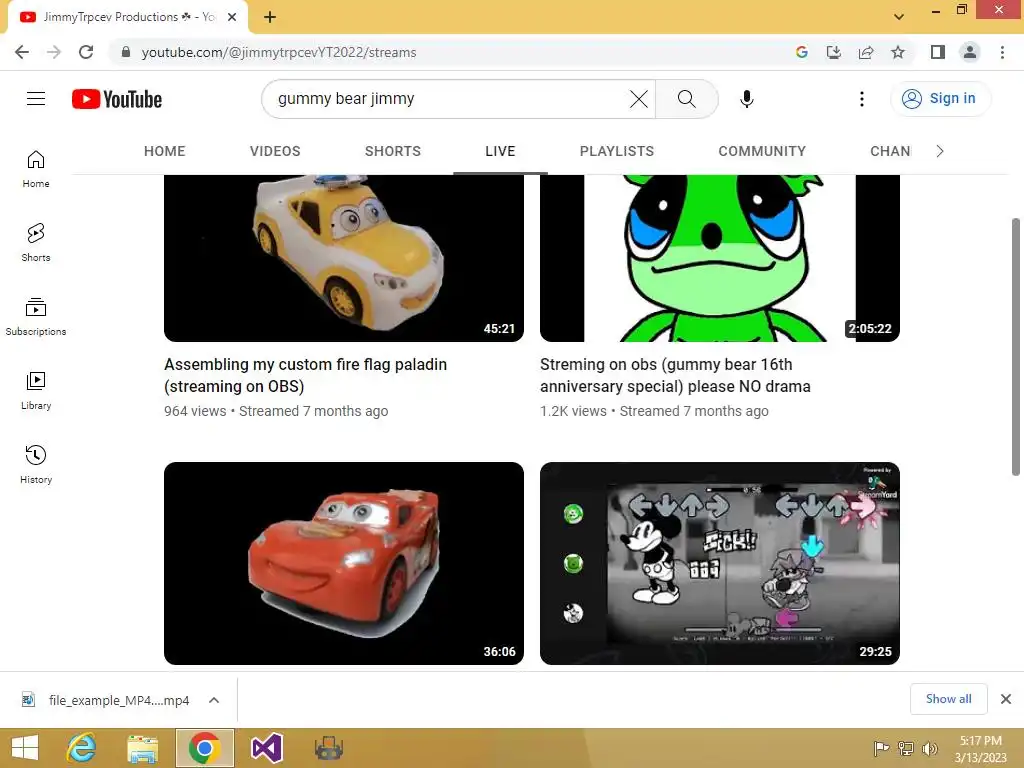
Task: Open the green gummy bear thumbnail video
Action: tap(720, 258)
